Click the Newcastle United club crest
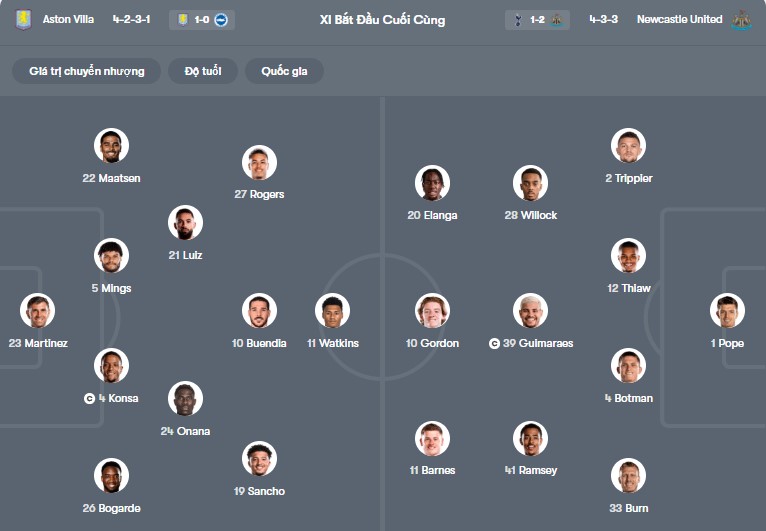Screen dimensions: 766x531 pyautogui.click(x=741, y=19)
